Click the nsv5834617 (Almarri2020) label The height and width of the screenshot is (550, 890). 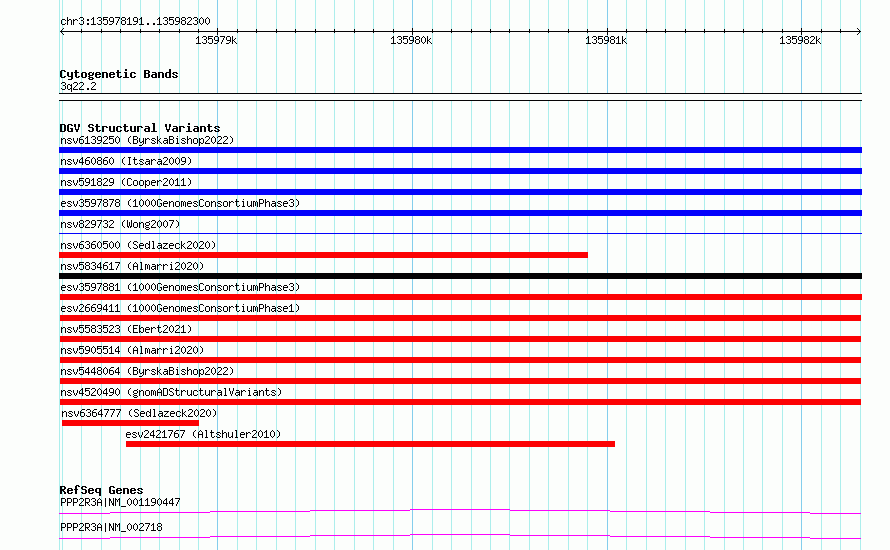tap(132, 266)
